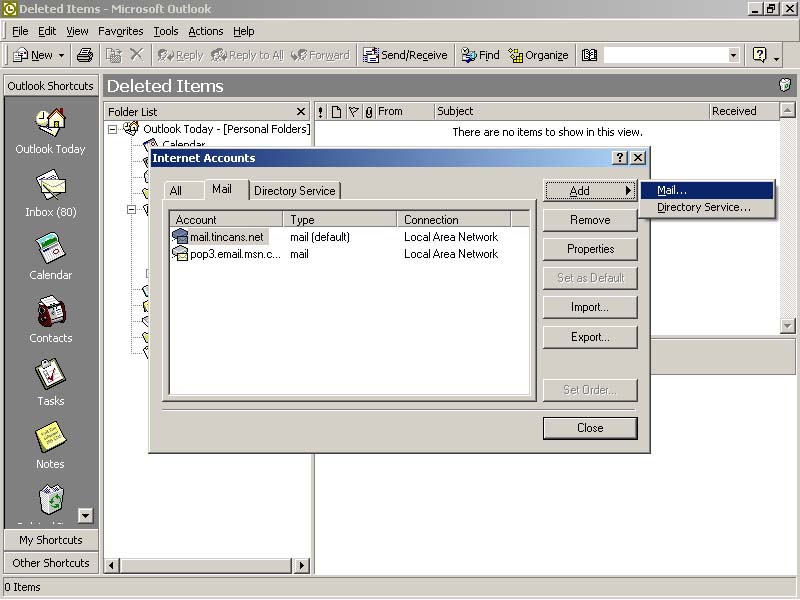Switch to the All tab
This screenshot has height=600, width=800.
[x=176, y=190]
